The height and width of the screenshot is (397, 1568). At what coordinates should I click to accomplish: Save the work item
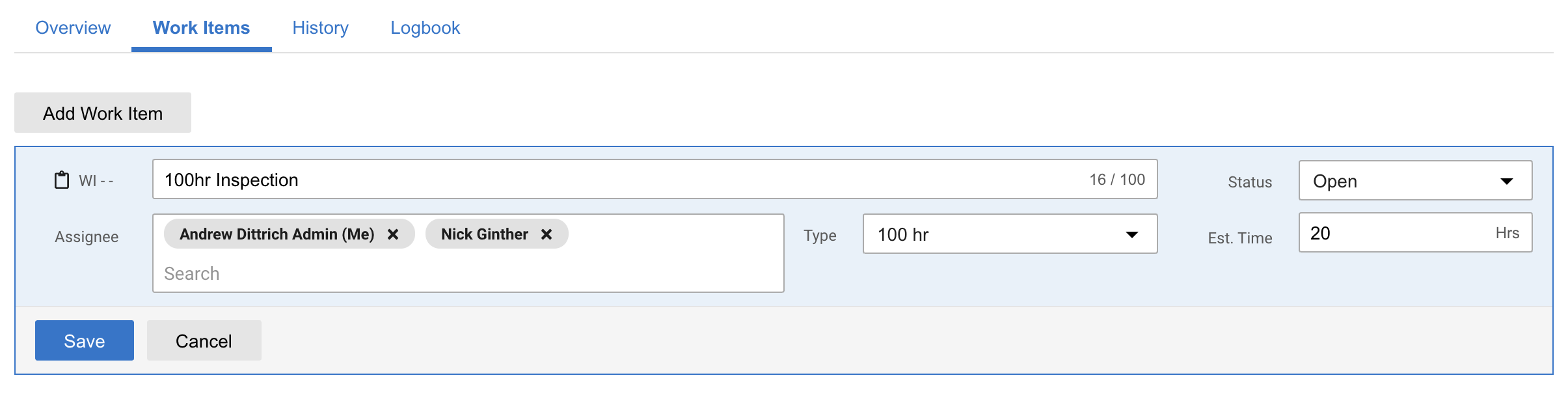[x=85, y=340]
